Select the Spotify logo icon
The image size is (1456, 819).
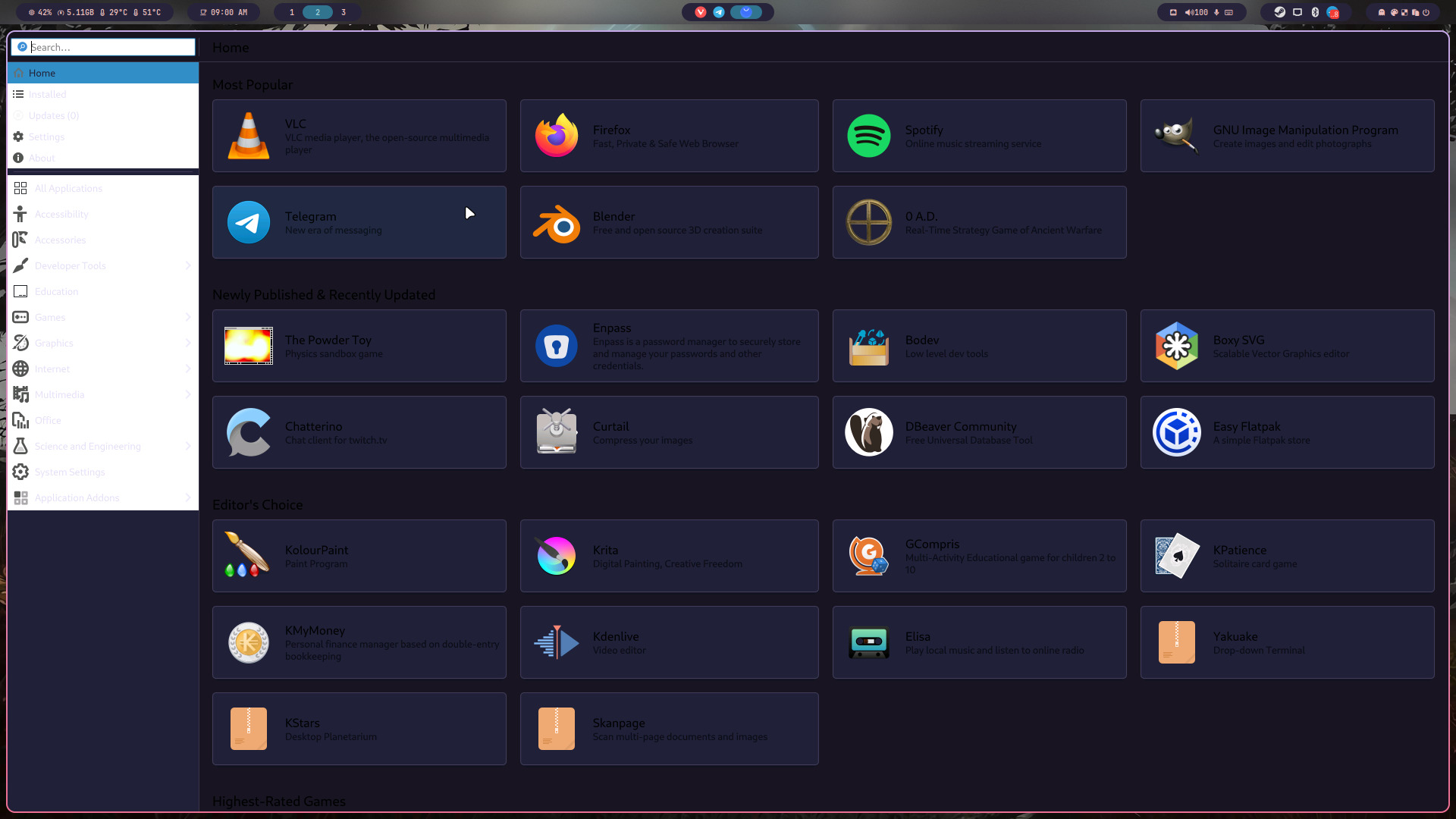pos(868,136)
